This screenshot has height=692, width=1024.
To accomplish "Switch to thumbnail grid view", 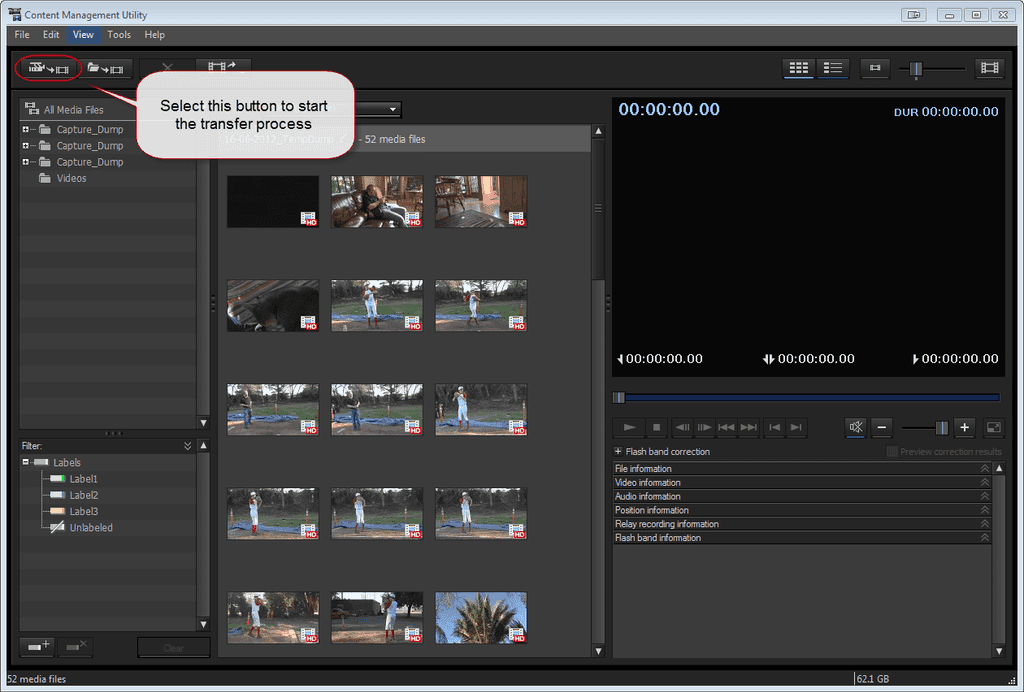I will click(x=798, y=68).
